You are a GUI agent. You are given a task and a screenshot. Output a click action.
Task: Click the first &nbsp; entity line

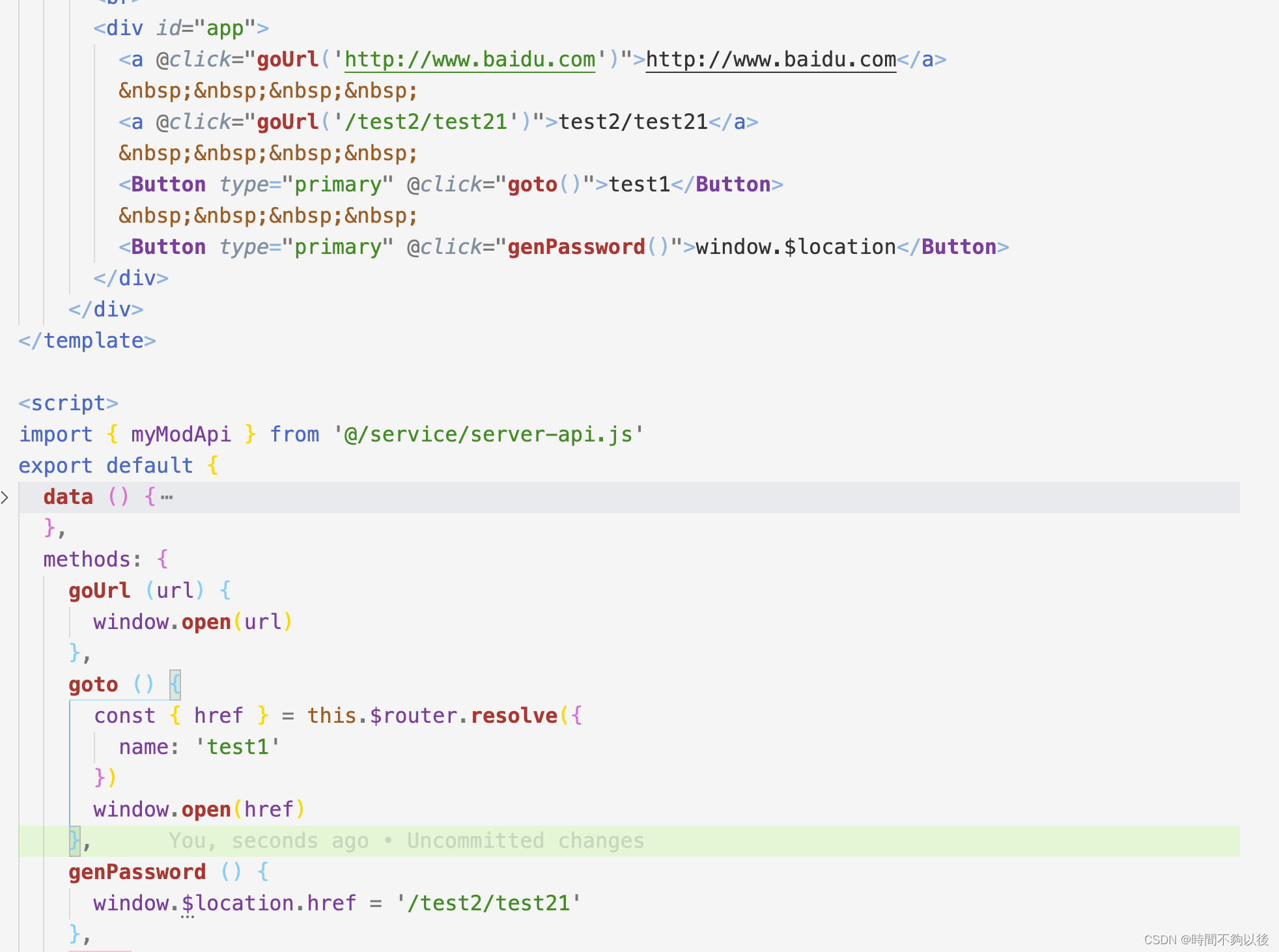point(268,91)
